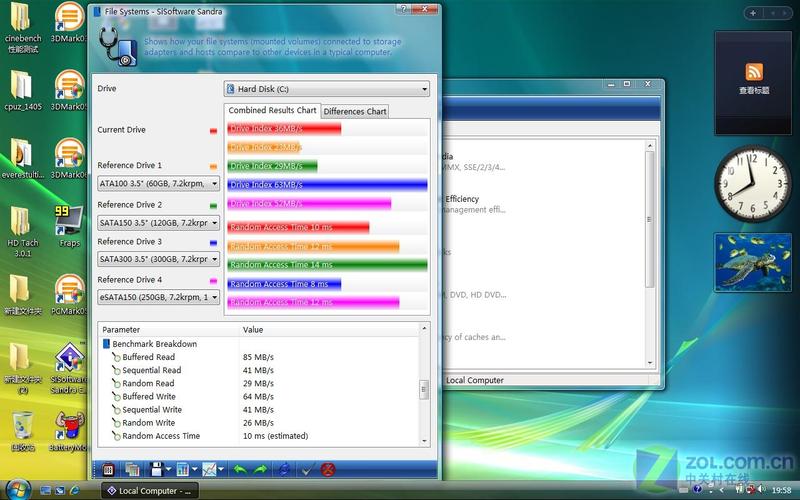This screenshot has height=500, width=800.
Task: Select the Random Access Time parameter row
Action: point(260,436)
